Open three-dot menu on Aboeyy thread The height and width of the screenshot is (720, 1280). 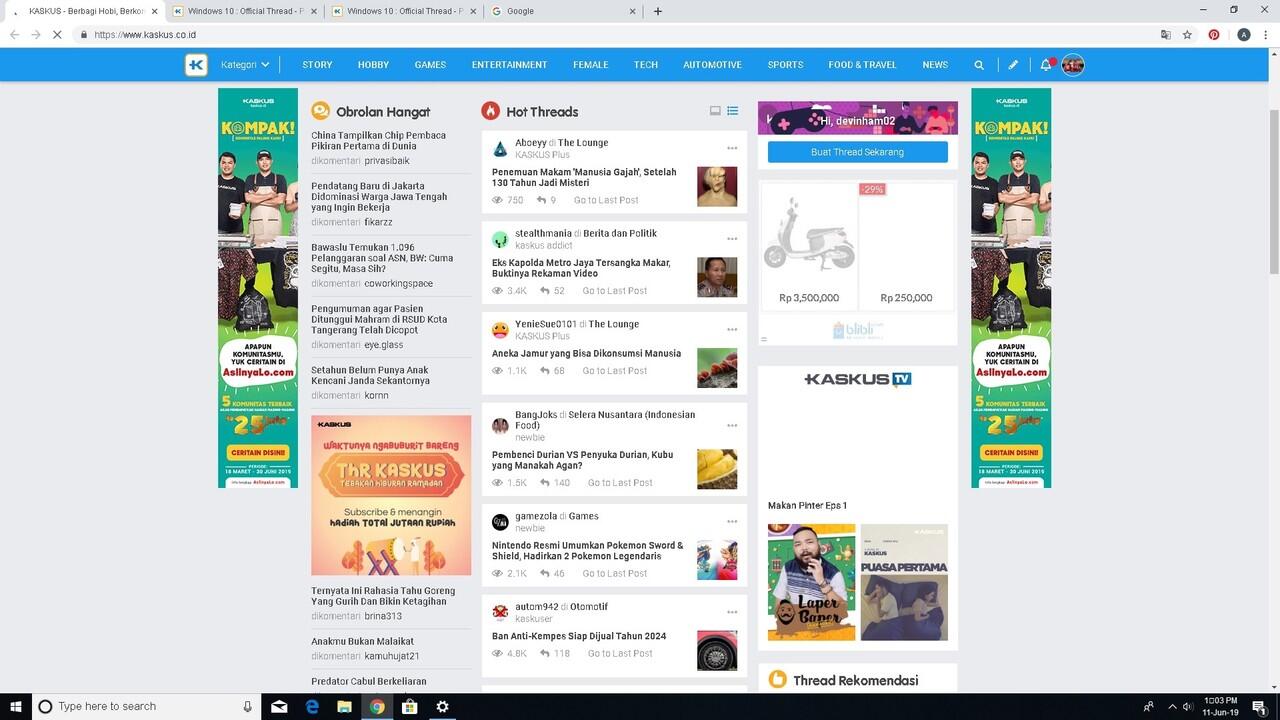[732, 148]
